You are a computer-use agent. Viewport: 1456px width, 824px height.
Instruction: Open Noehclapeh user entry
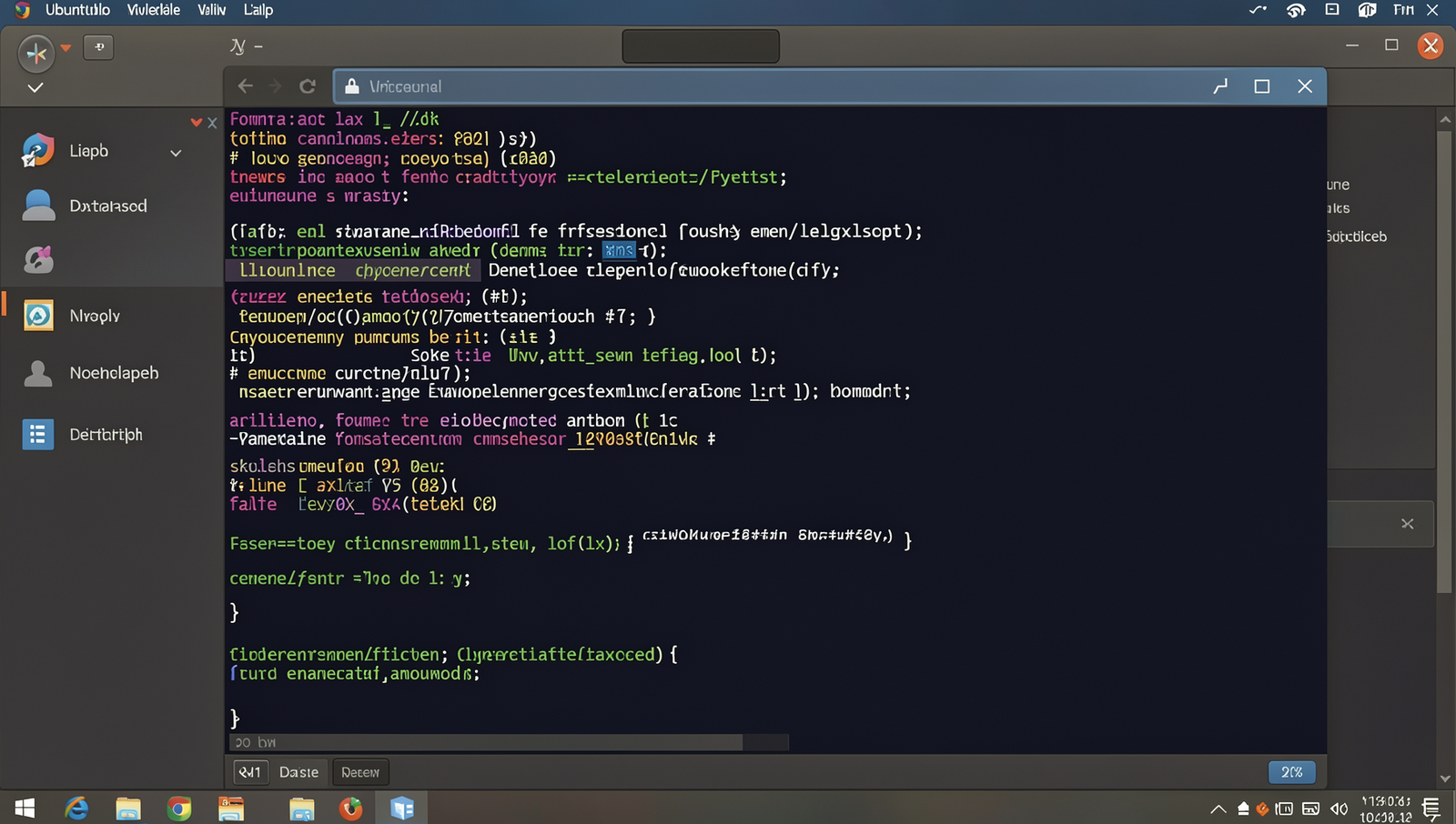tap(114, 373)
